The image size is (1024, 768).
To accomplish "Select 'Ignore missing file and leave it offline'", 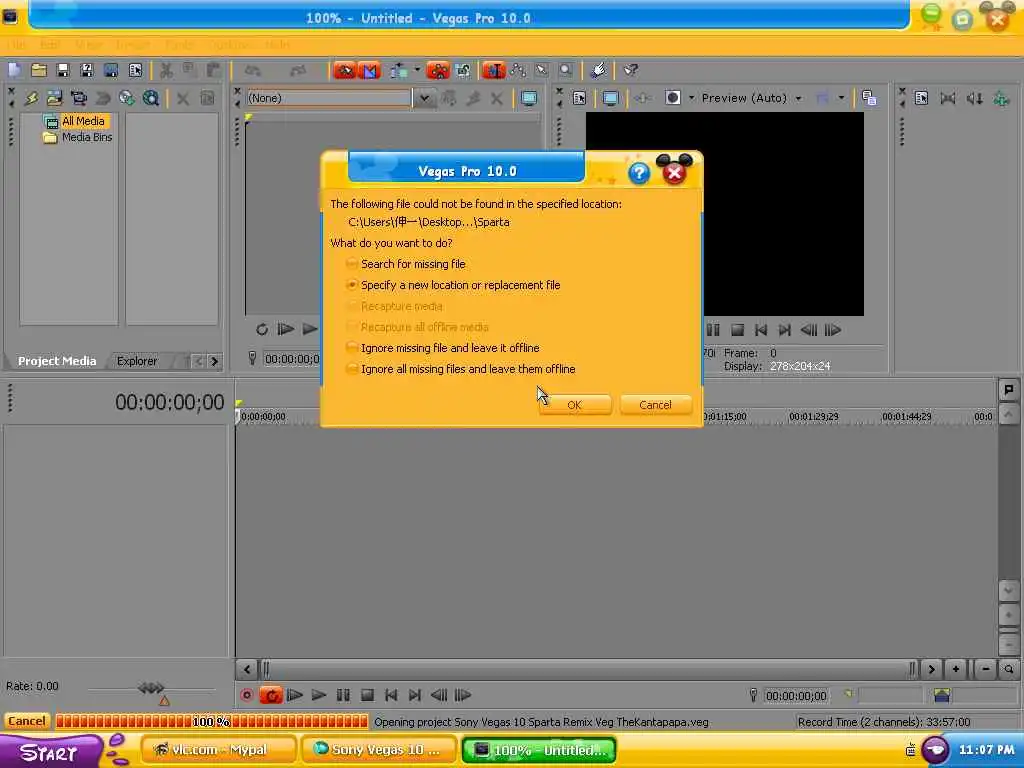I will click(443, 348).
